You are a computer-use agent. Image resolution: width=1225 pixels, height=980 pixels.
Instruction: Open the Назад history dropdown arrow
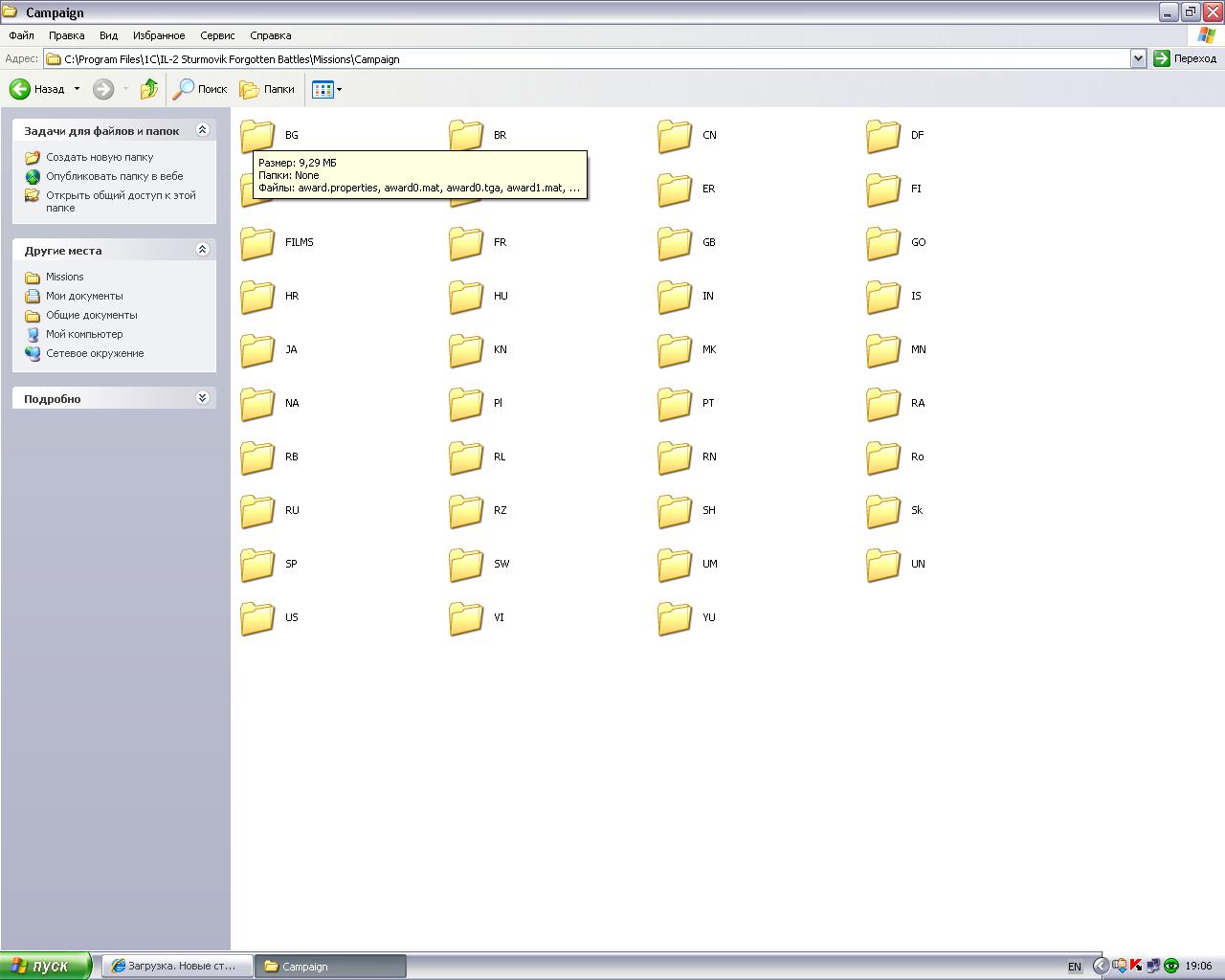click(77, 89)
